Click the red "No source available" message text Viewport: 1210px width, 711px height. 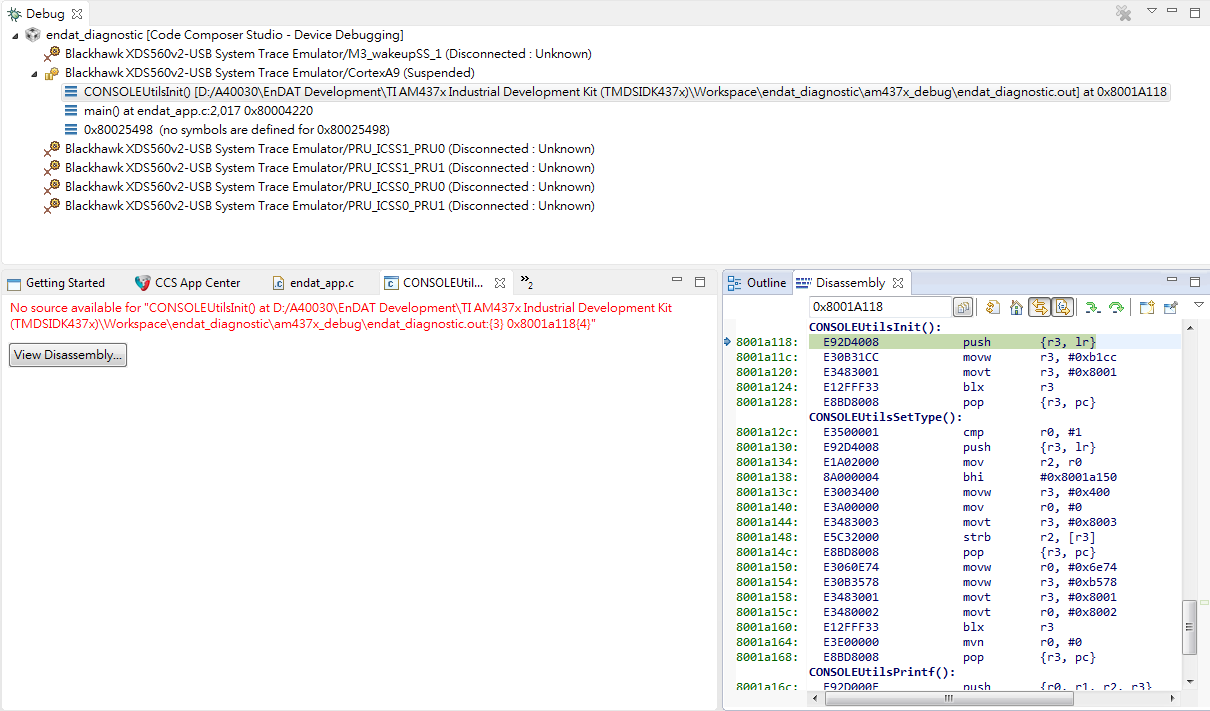coord(341,316)
